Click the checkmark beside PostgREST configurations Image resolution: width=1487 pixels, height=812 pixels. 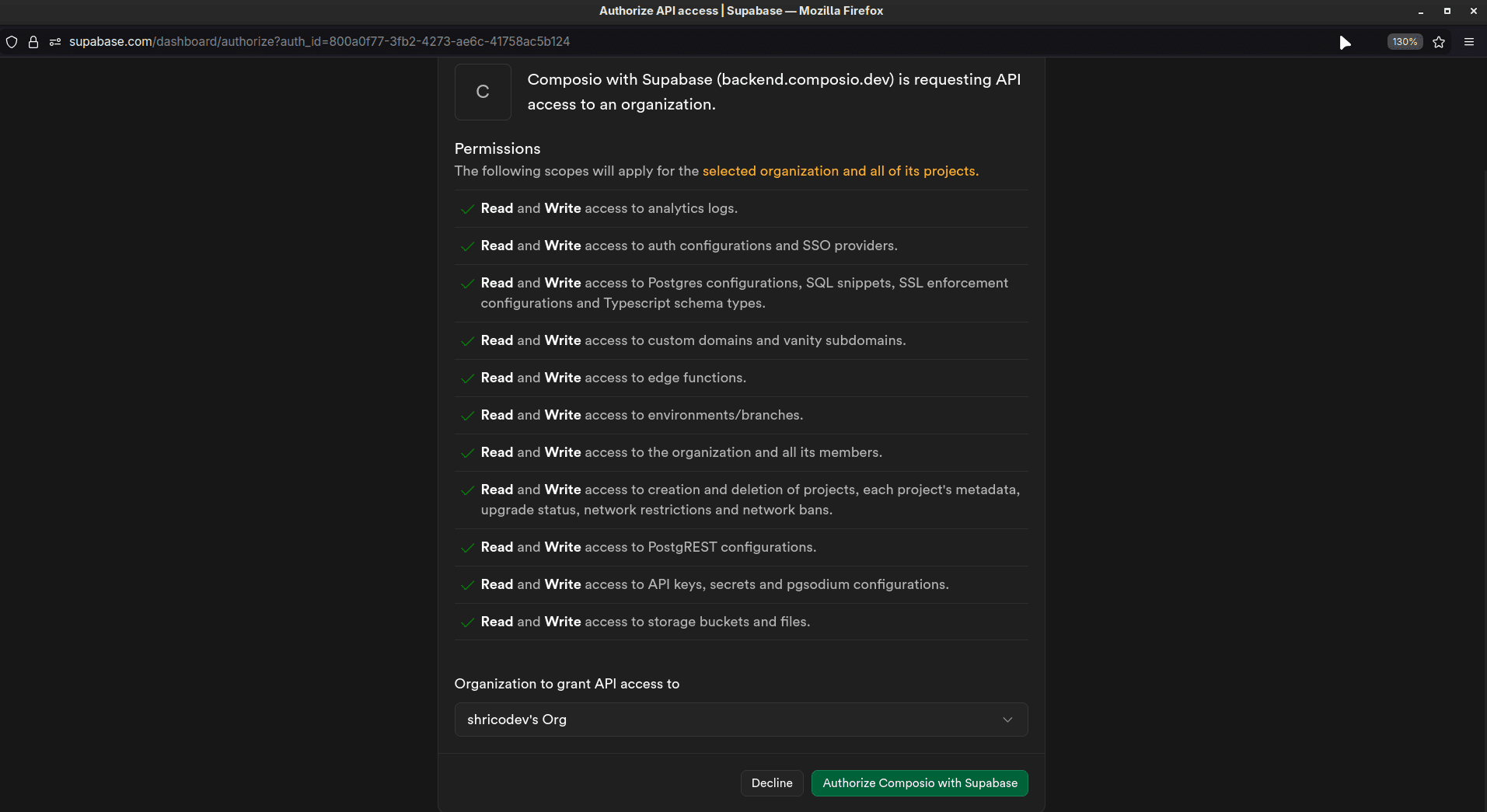coord(467,548)
